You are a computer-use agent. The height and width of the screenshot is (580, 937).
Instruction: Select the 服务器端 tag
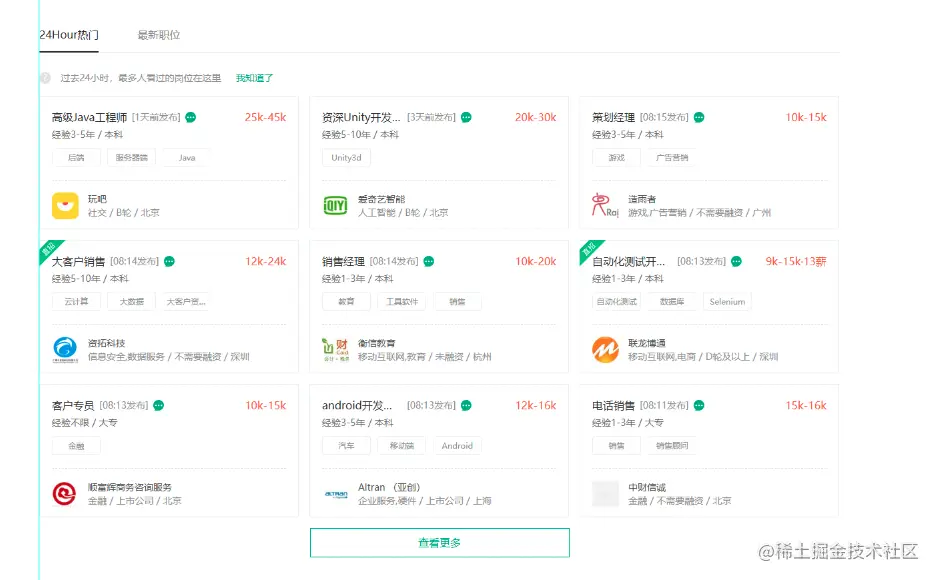pos(131,158)
